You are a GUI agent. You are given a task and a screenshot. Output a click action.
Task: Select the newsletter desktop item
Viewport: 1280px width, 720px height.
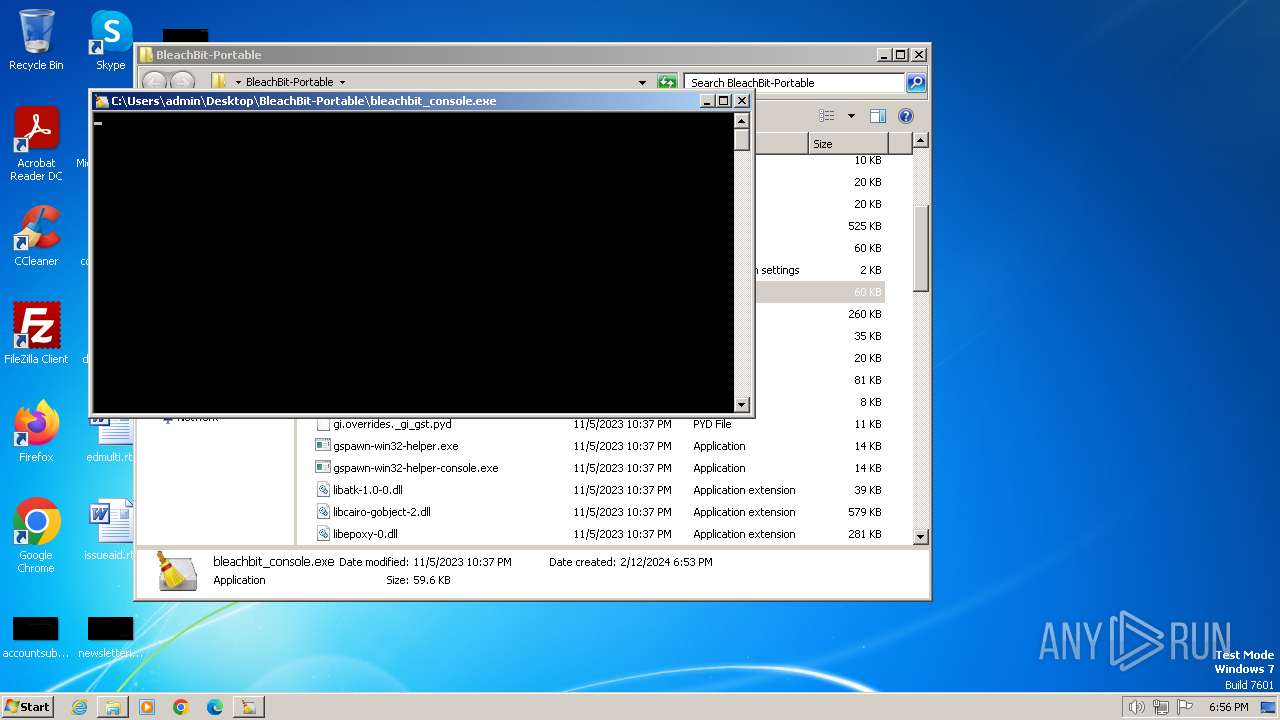[110, 638]
